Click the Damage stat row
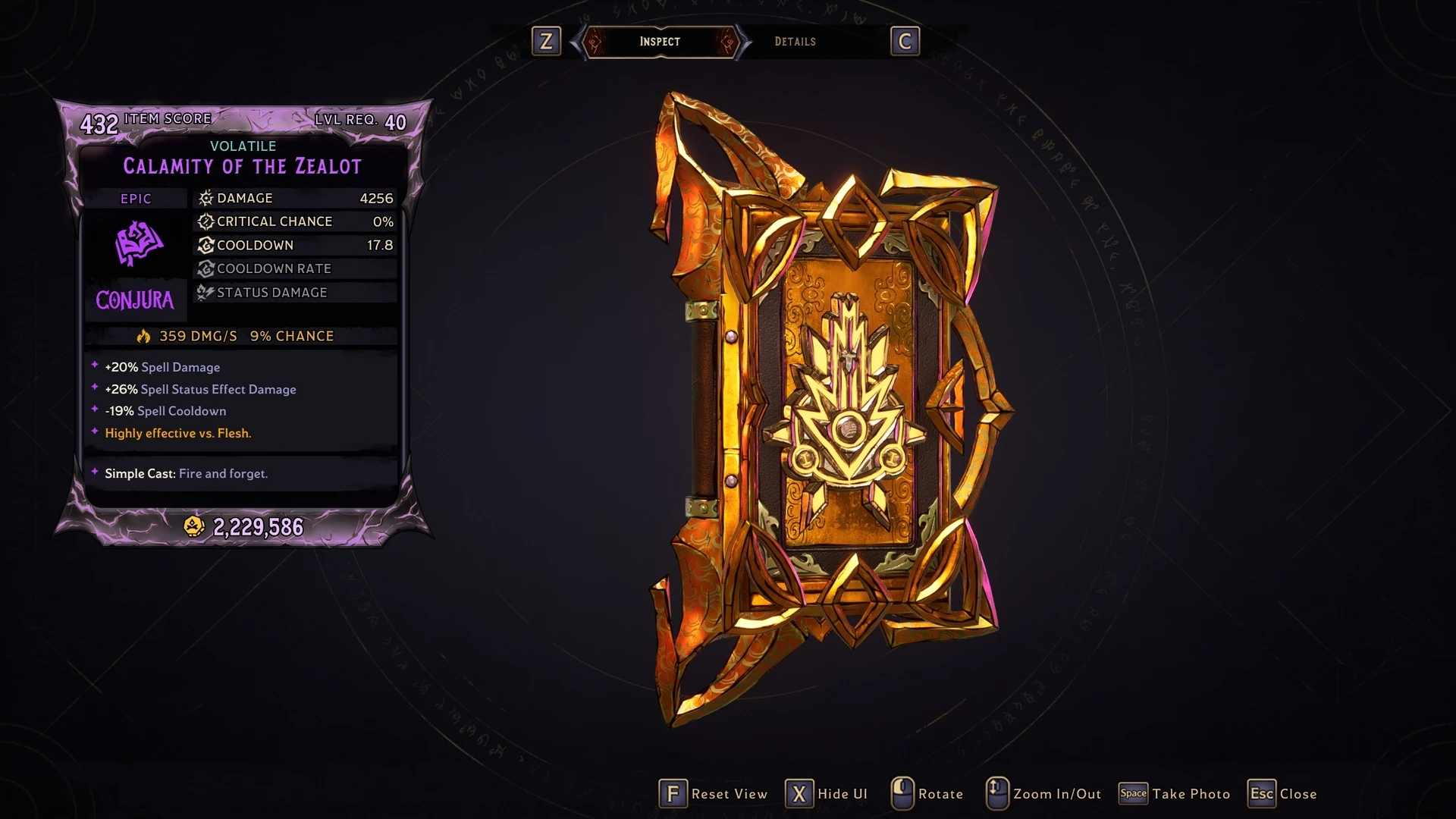This screenshot has width=1456, height=819. pyautogui.click(x=296, y=198)
